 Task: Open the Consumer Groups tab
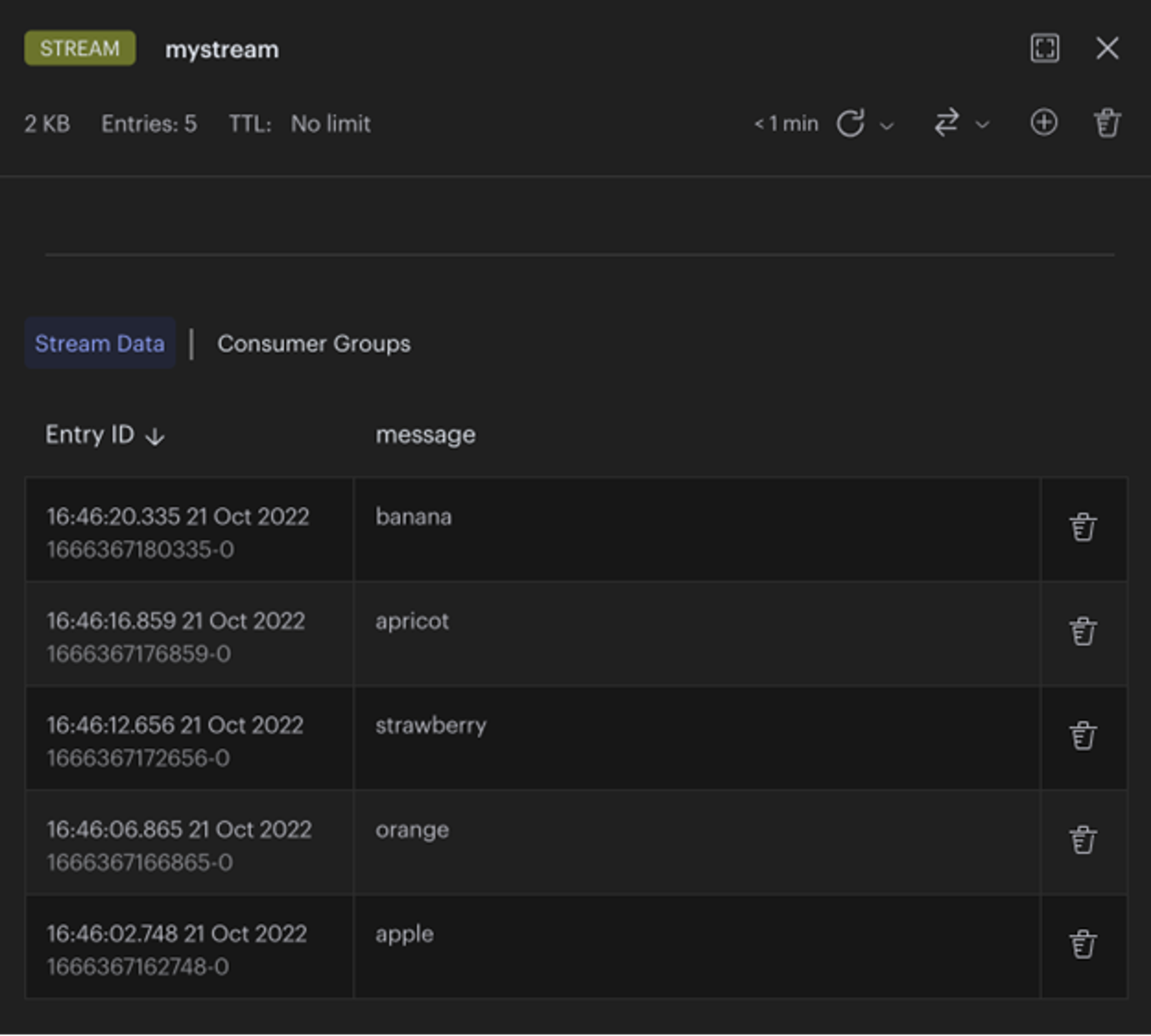314,343
